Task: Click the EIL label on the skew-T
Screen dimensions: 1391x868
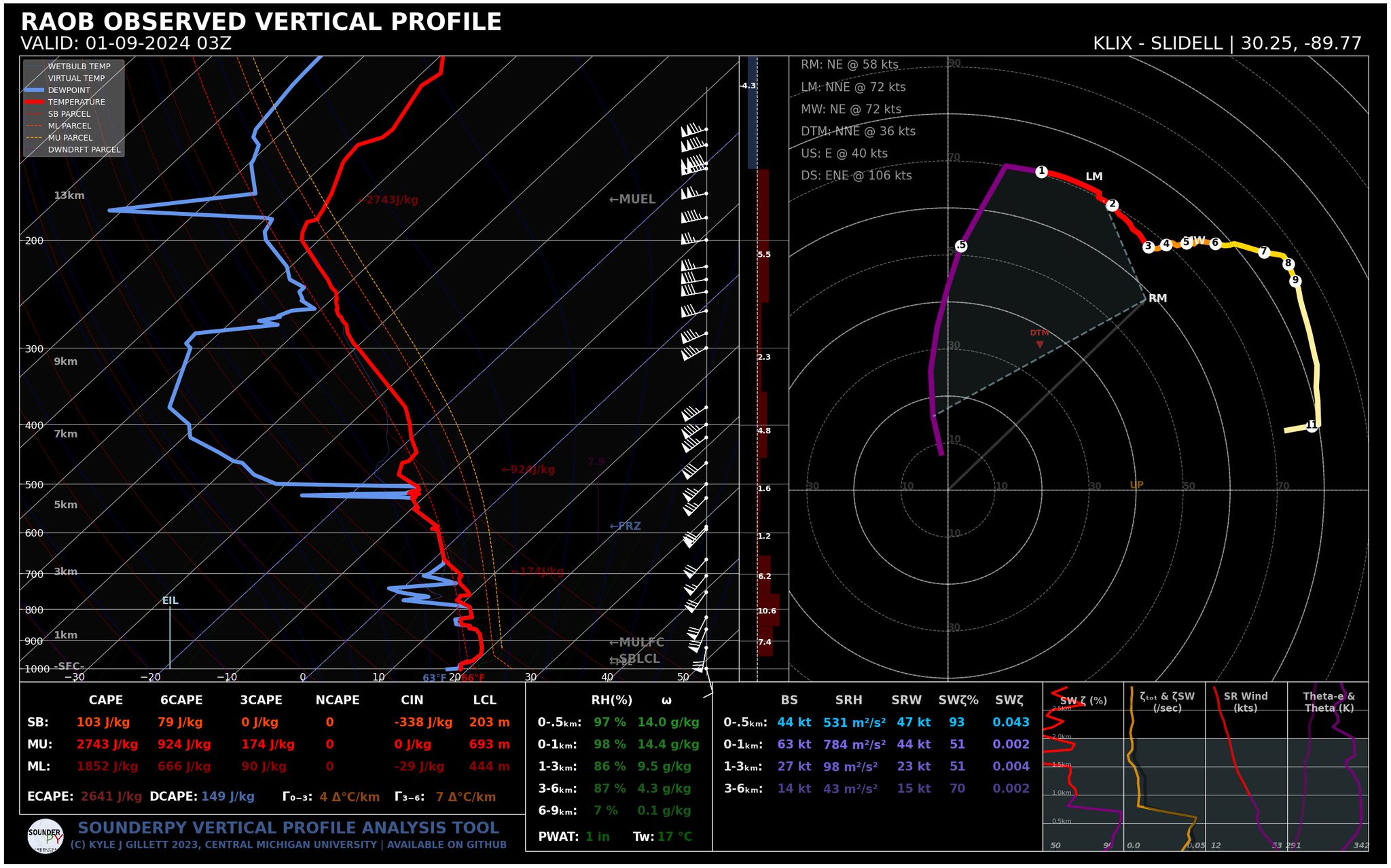Action: tap(170, 600)
